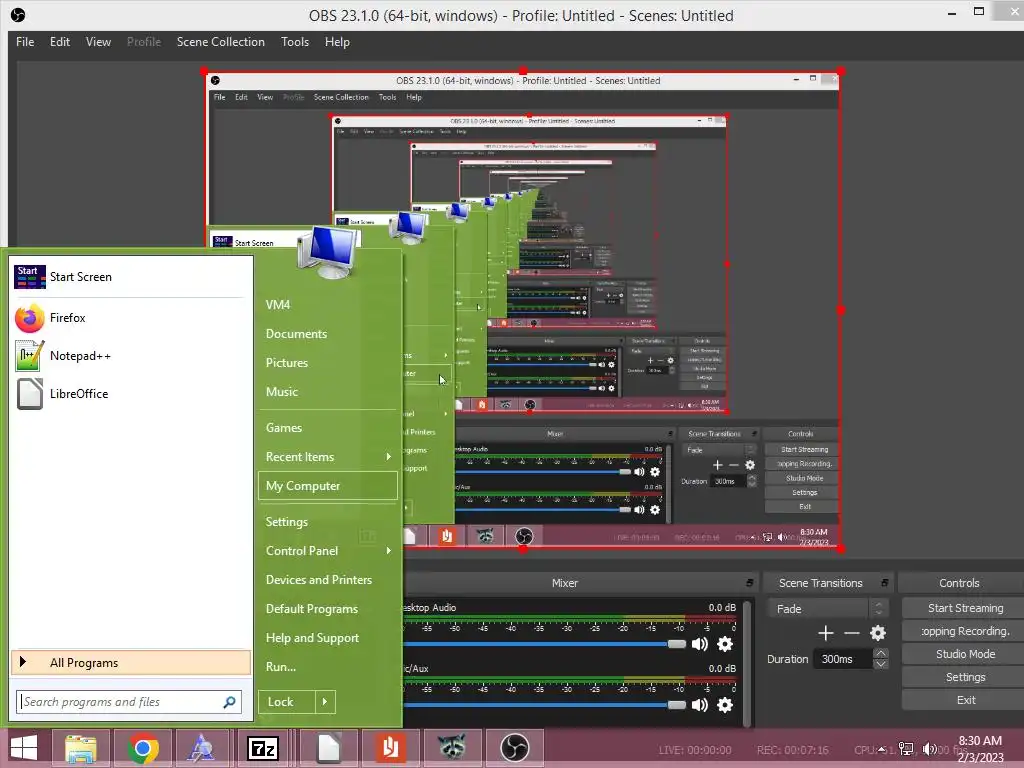Screen dimensions: 1024x768
Task: Open the Scene Collection menu
Action: (221, 42)
